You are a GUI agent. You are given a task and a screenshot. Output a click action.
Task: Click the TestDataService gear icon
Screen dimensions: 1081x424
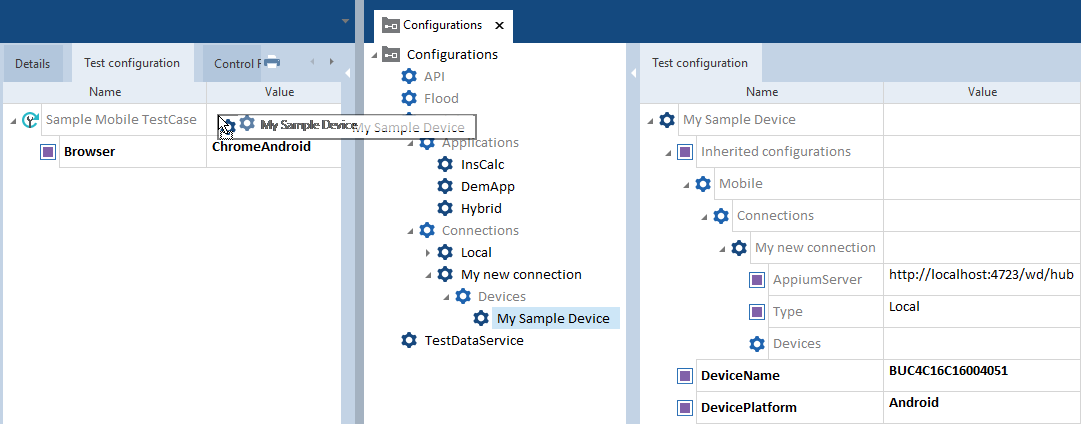[409, 341]
